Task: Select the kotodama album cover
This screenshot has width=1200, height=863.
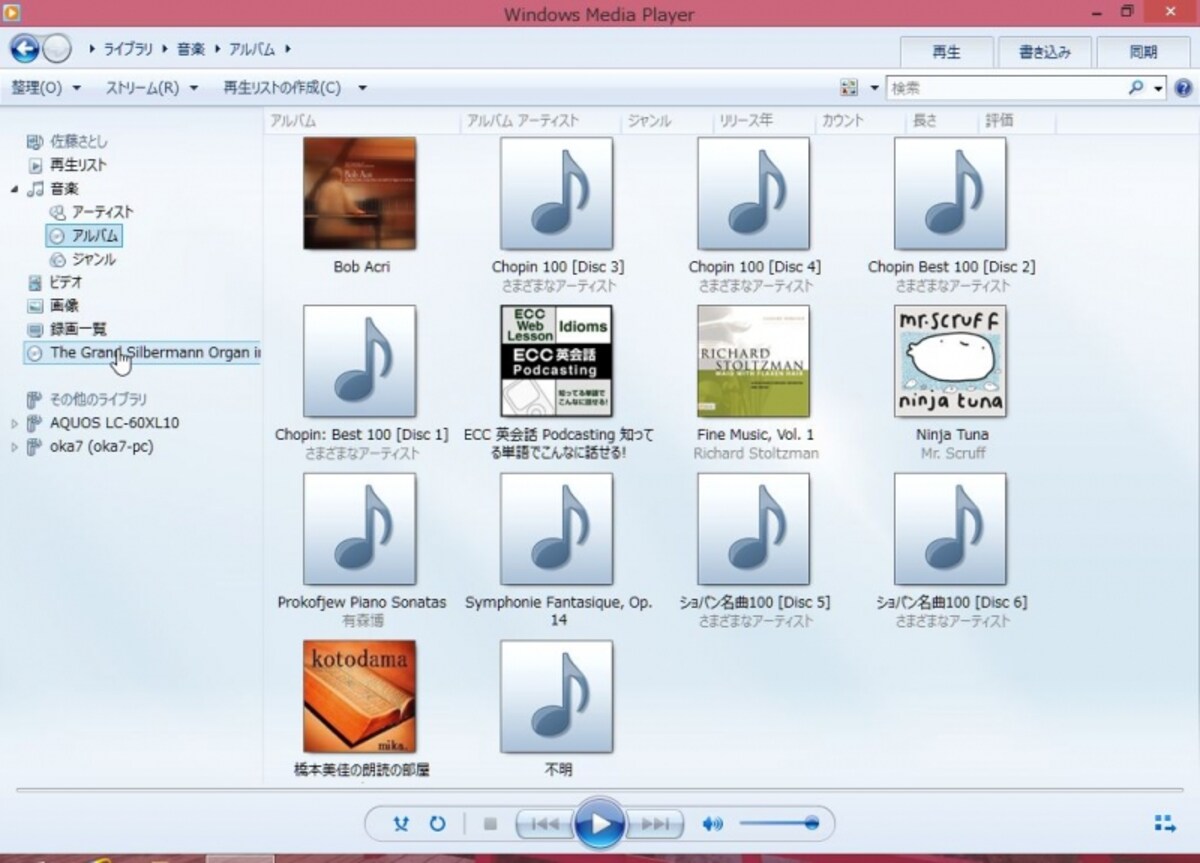Action: (x=360, y=697)
